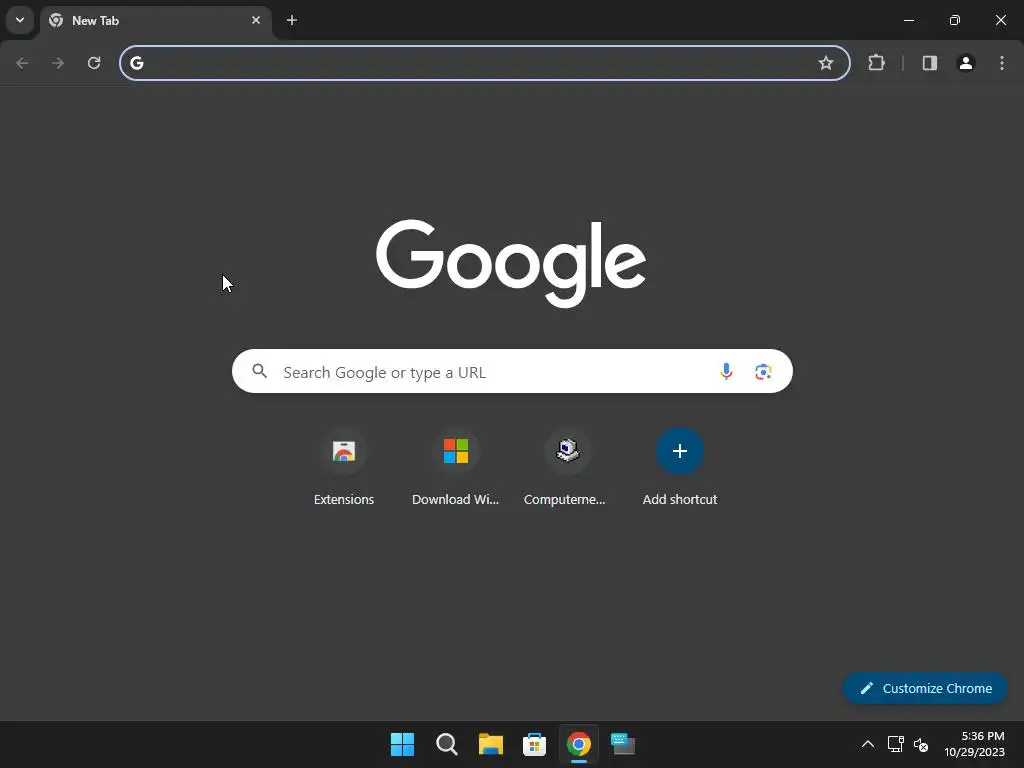Screen dimensions: 1024x768
Task: Click the Google logo
Action: coord(511,263)
